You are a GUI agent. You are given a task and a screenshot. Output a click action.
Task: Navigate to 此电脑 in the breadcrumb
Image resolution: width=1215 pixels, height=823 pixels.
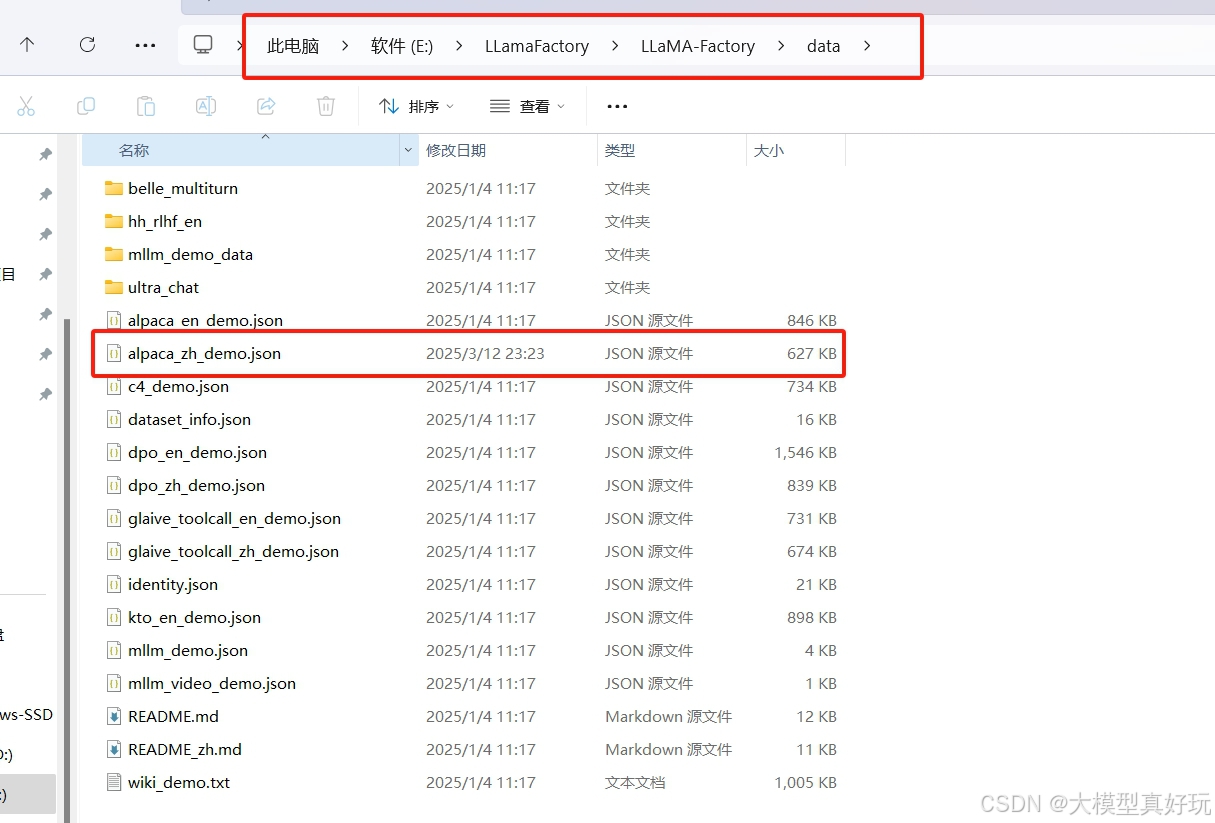coord(293,46)
